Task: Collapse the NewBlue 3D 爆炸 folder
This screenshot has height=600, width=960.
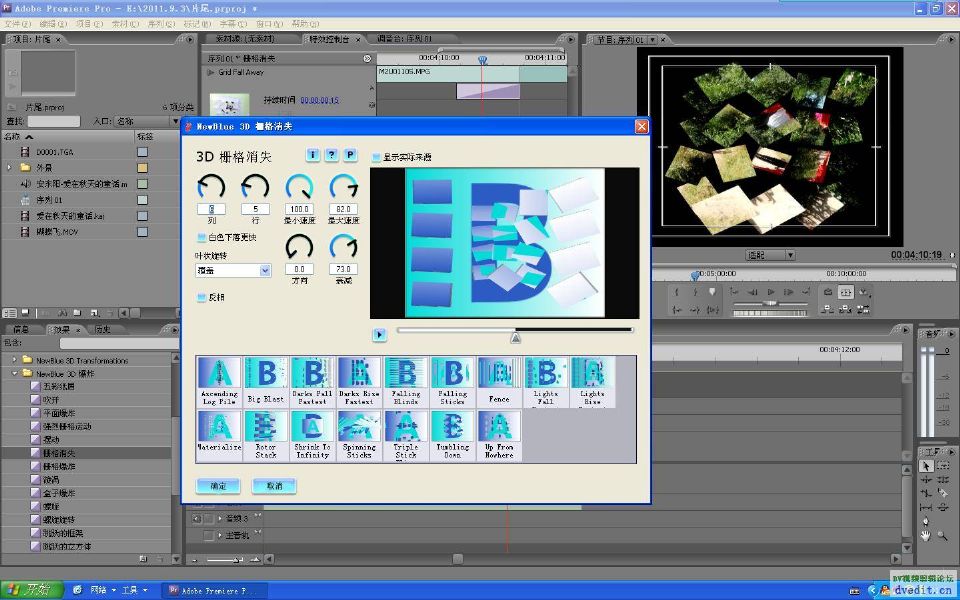Action: [x=15, y=373]
